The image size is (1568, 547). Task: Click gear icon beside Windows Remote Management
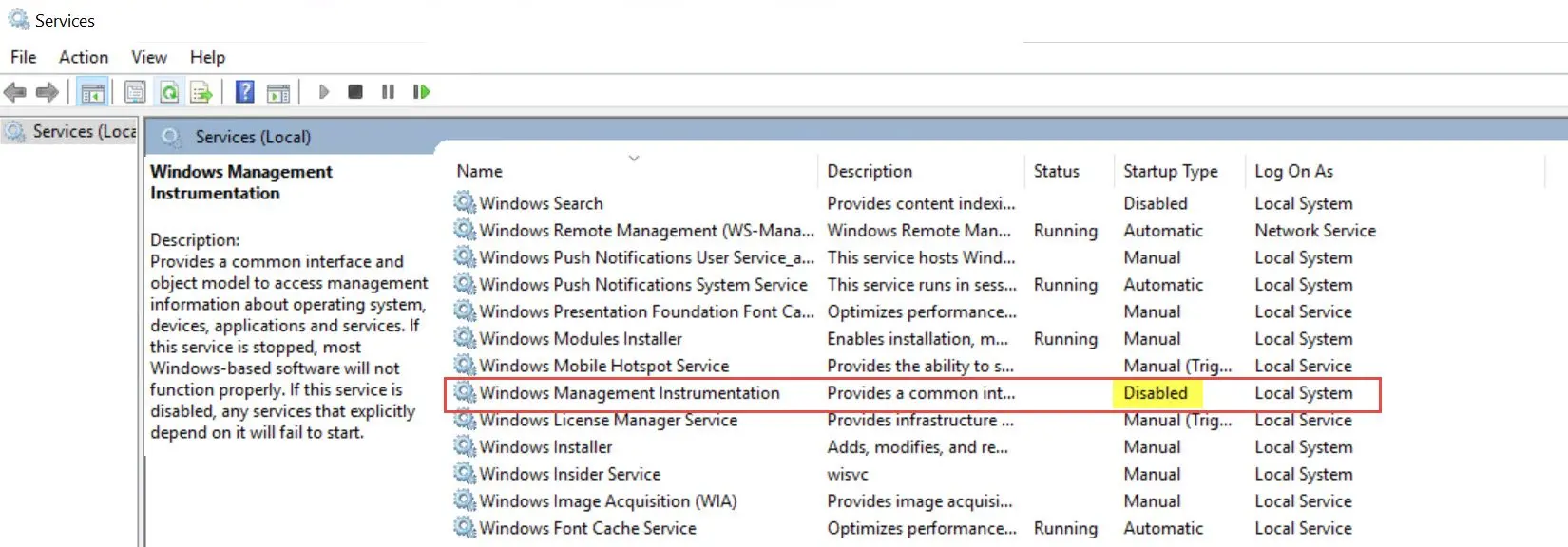pos(465,230)
